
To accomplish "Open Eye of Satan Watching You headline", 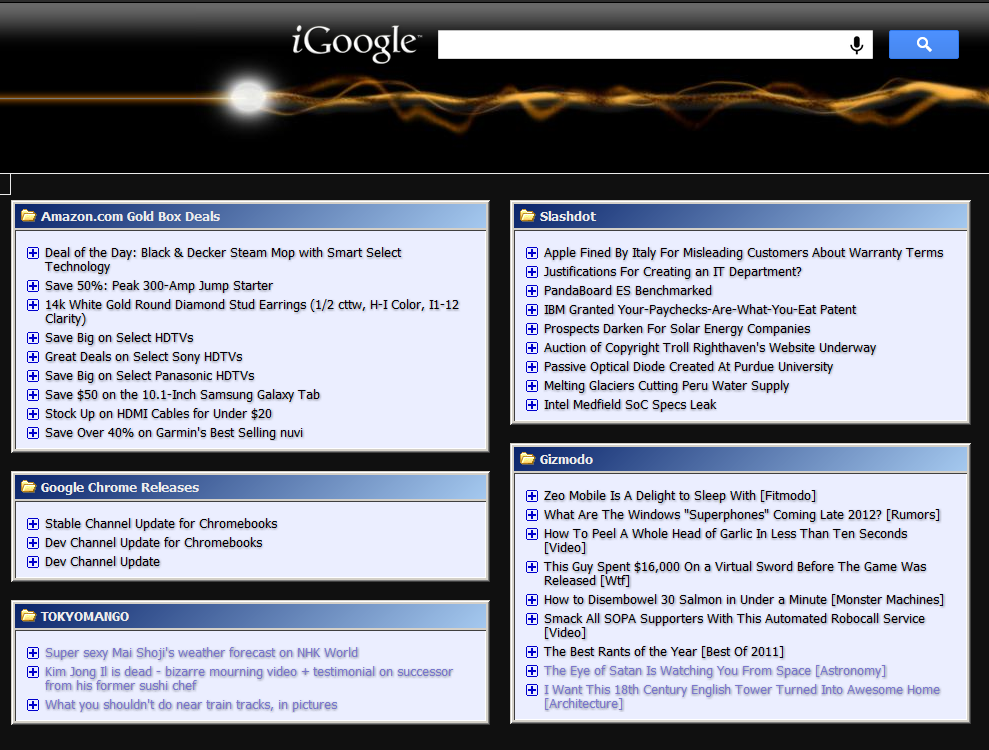I will [x=715, y=671].
